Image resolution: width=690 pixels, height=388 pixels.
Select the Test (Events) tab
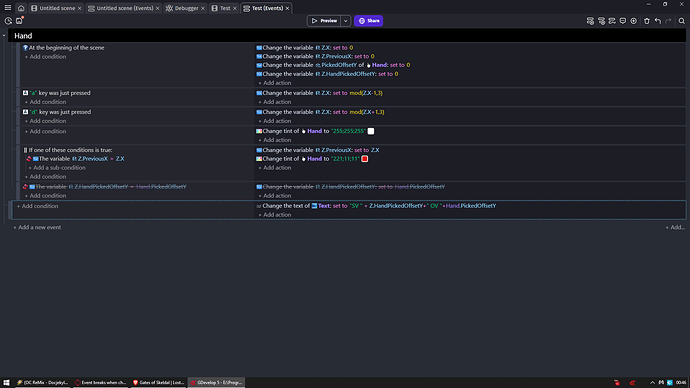click(266, 8)
